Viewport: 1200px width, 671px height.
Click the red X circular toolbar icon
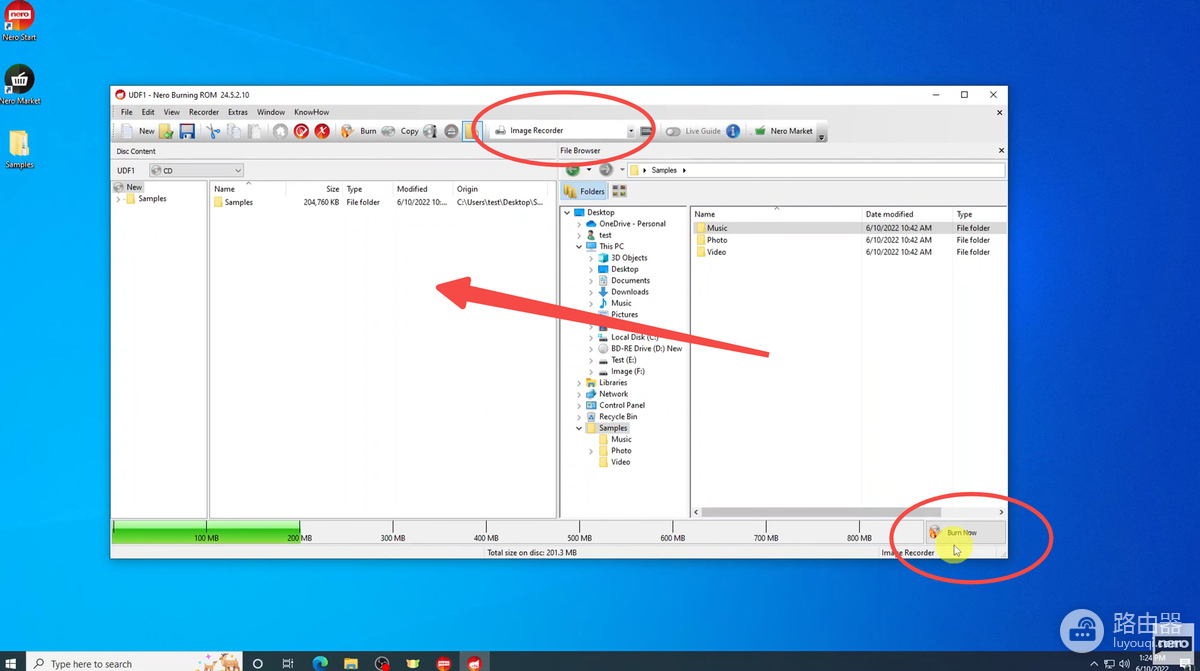tap(322, 131)
